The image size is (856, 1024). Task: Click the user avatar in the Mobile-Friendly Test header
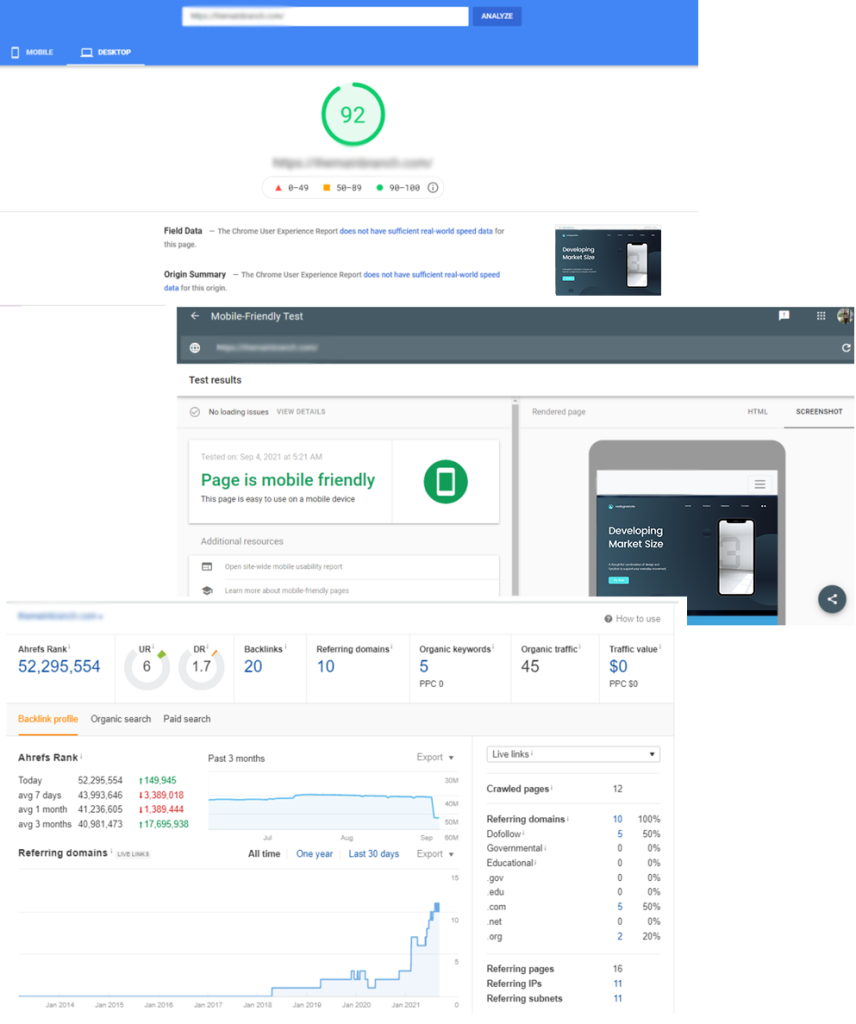845,316
